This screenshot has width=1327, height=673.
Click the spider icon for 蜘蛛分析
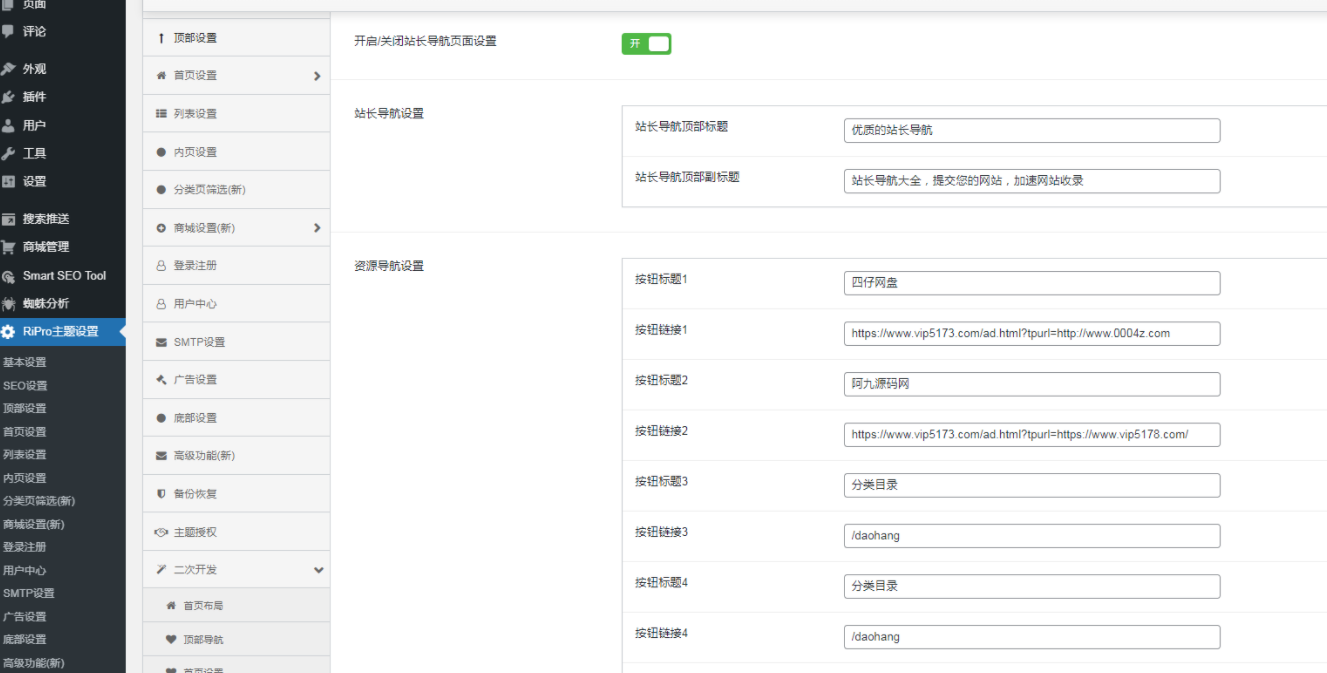[x=9, y=304]
